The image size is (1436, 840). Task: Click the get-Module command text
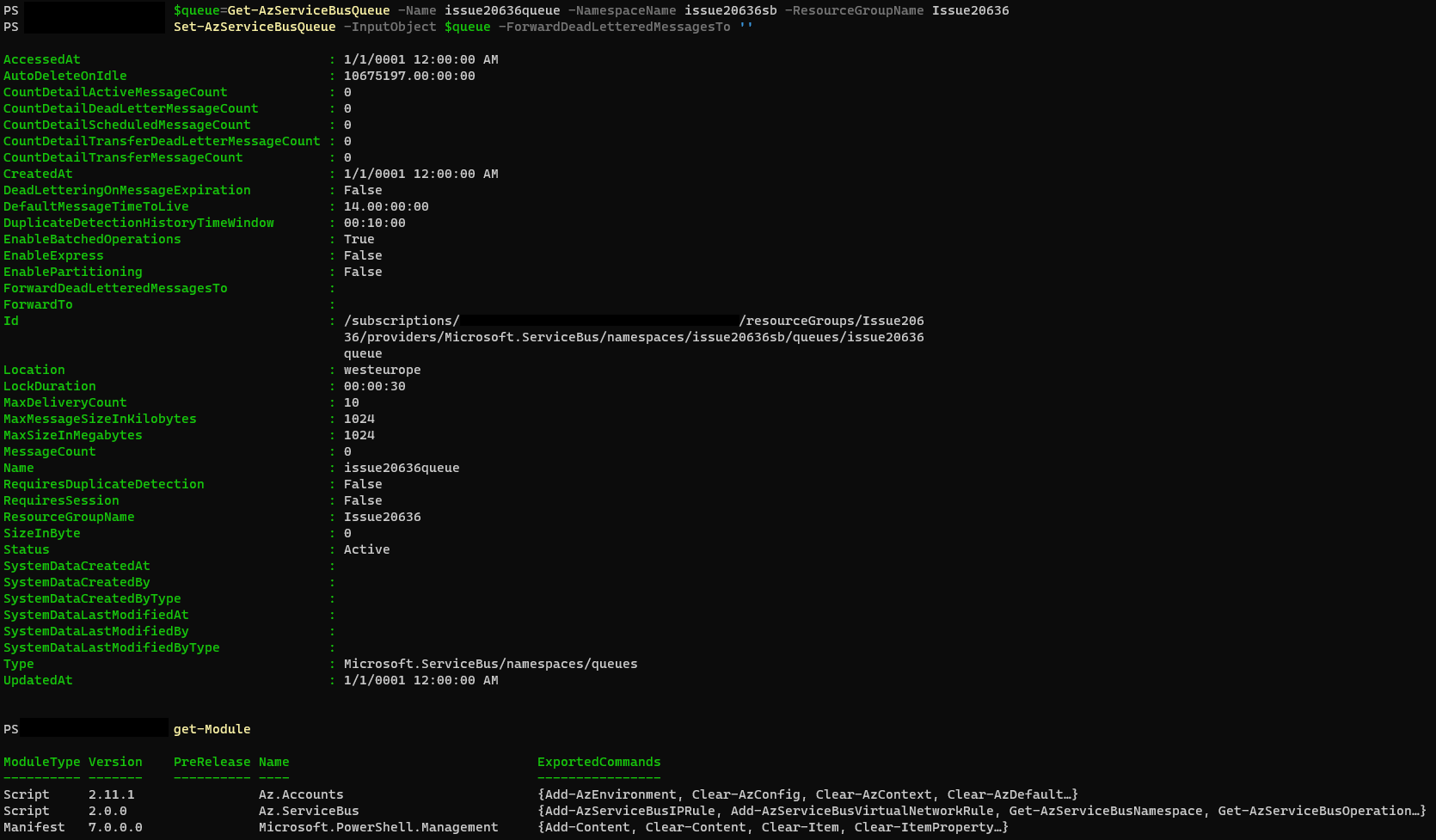tap(211, 728)
